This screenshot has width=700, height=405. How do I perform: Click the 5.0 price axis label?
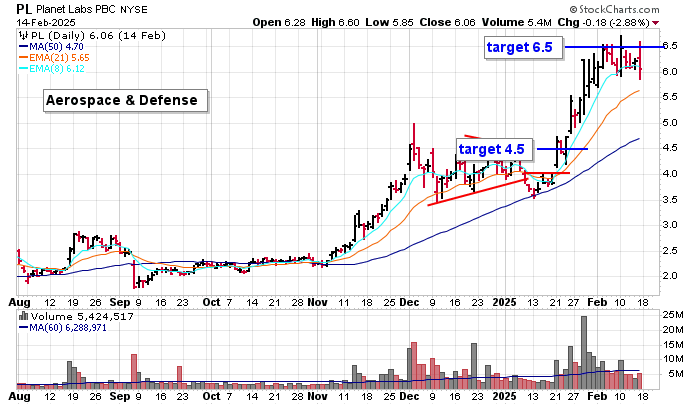(x=670, y=122)
